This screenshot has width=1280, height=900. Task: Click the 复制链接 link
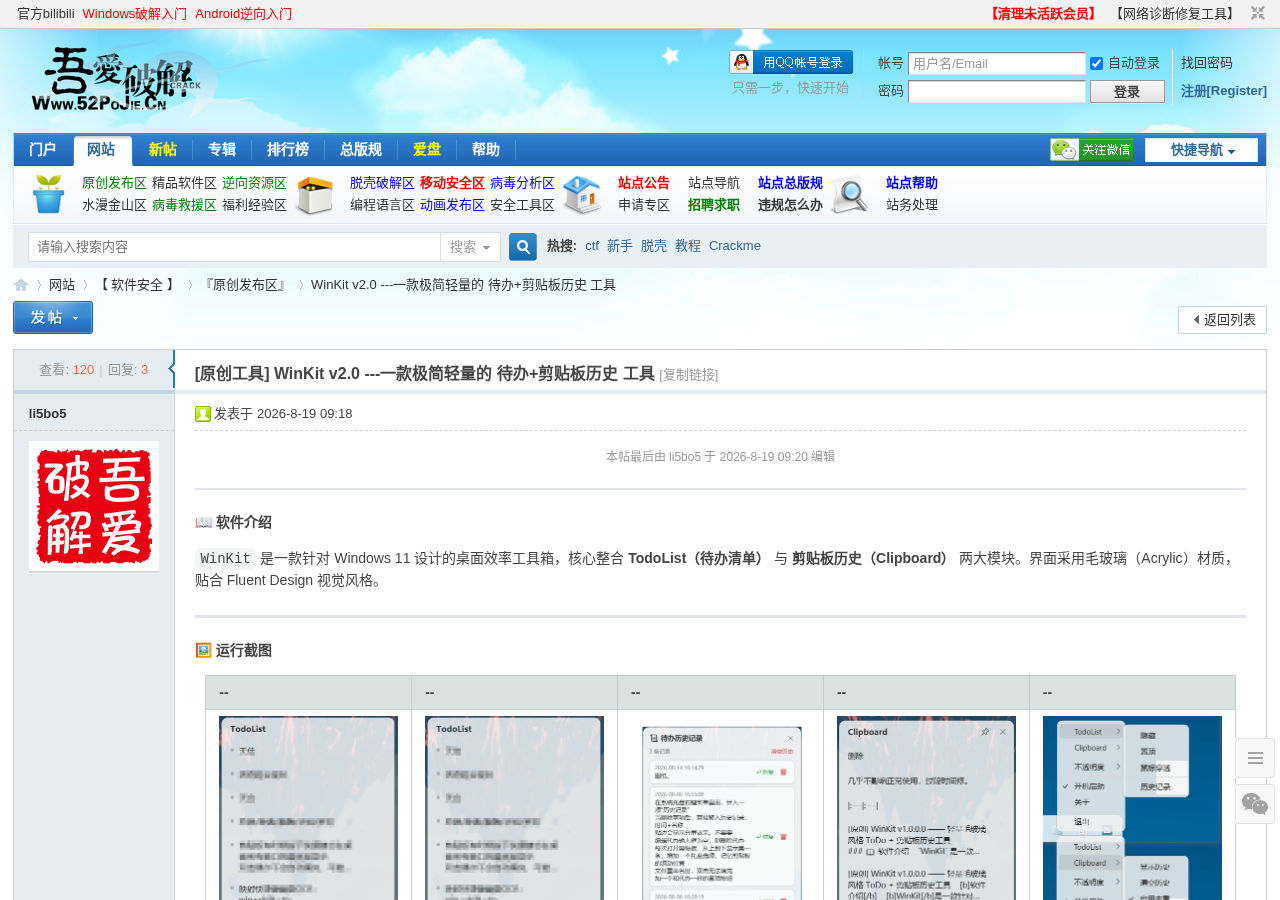click(688, 375)
